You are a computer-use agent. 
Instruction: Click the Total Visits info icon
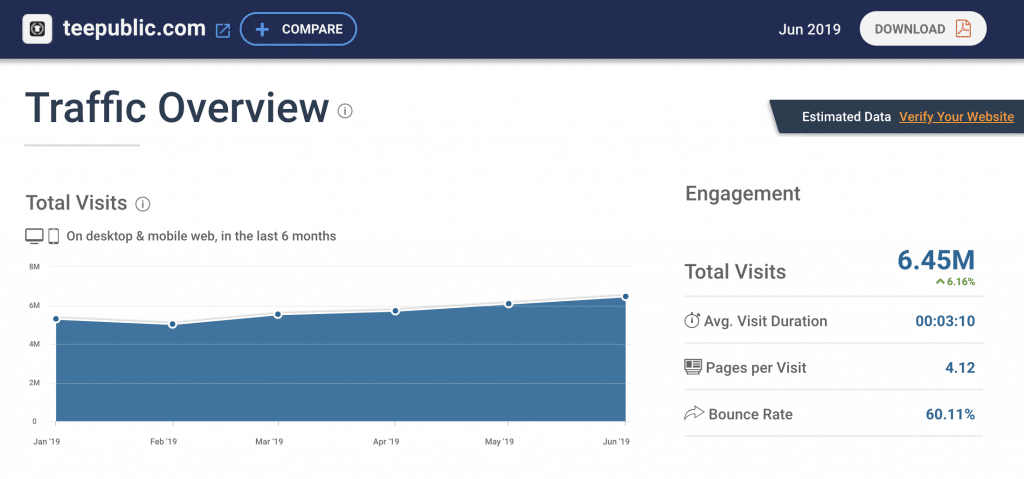[143, 204]
